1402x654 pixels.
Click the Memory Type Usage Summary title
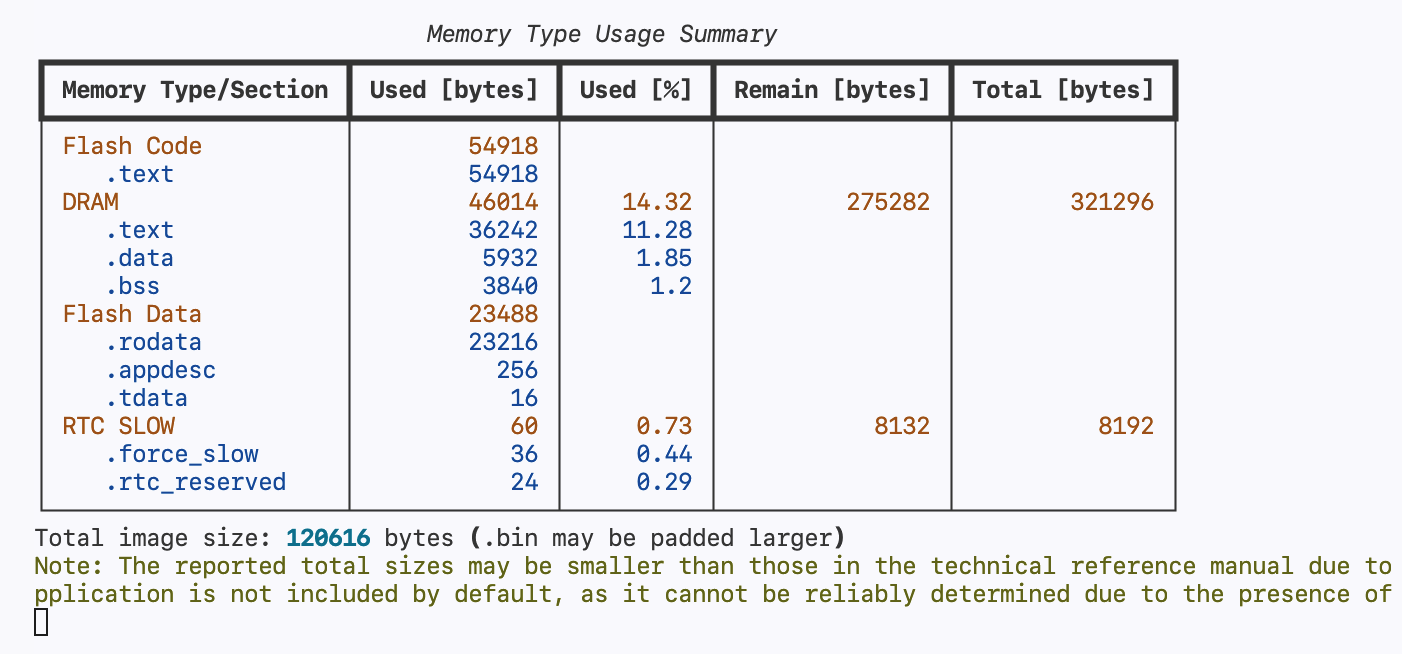tap(601, 34)
